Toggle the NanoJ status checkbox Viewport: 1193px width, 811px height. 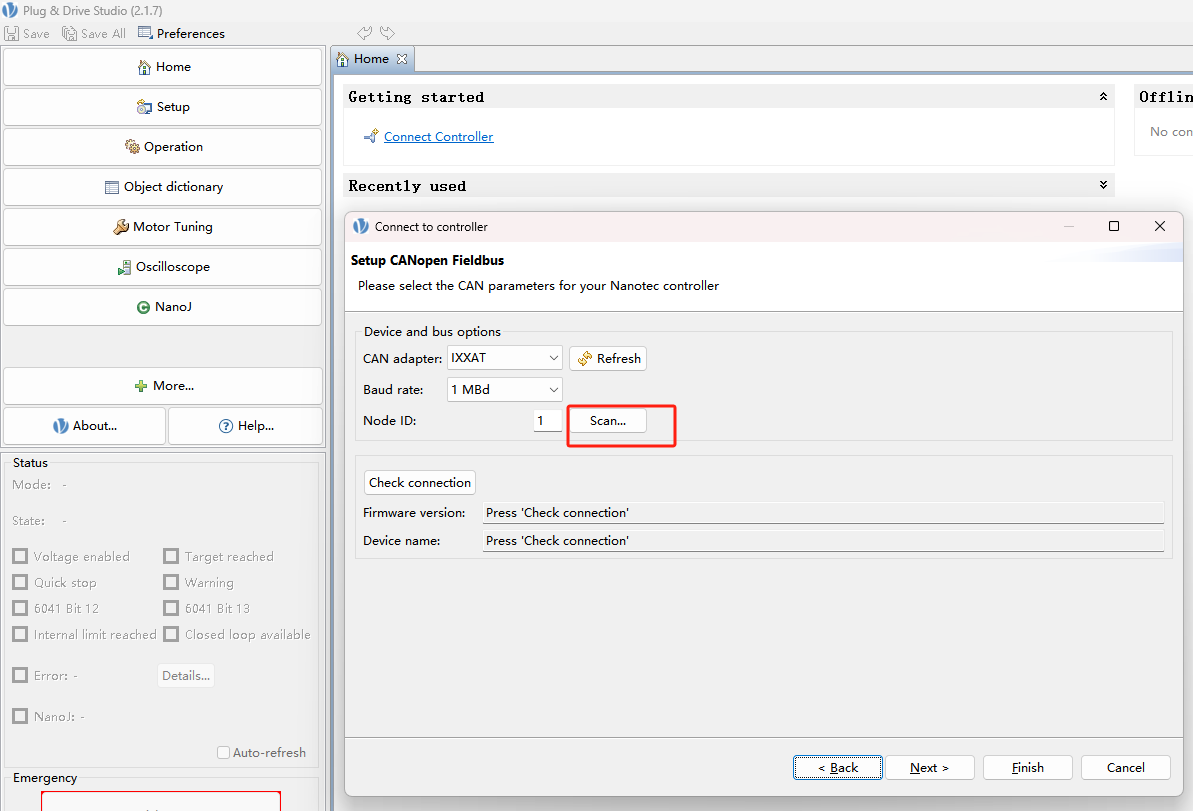coord(21,716)
